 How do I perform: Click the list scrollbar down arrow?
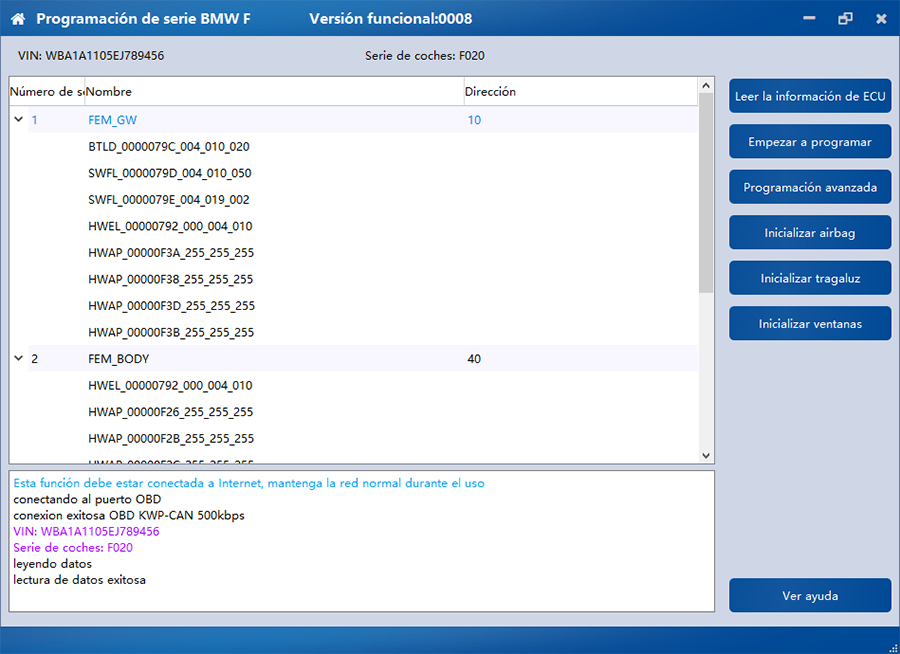pos(706,455)
